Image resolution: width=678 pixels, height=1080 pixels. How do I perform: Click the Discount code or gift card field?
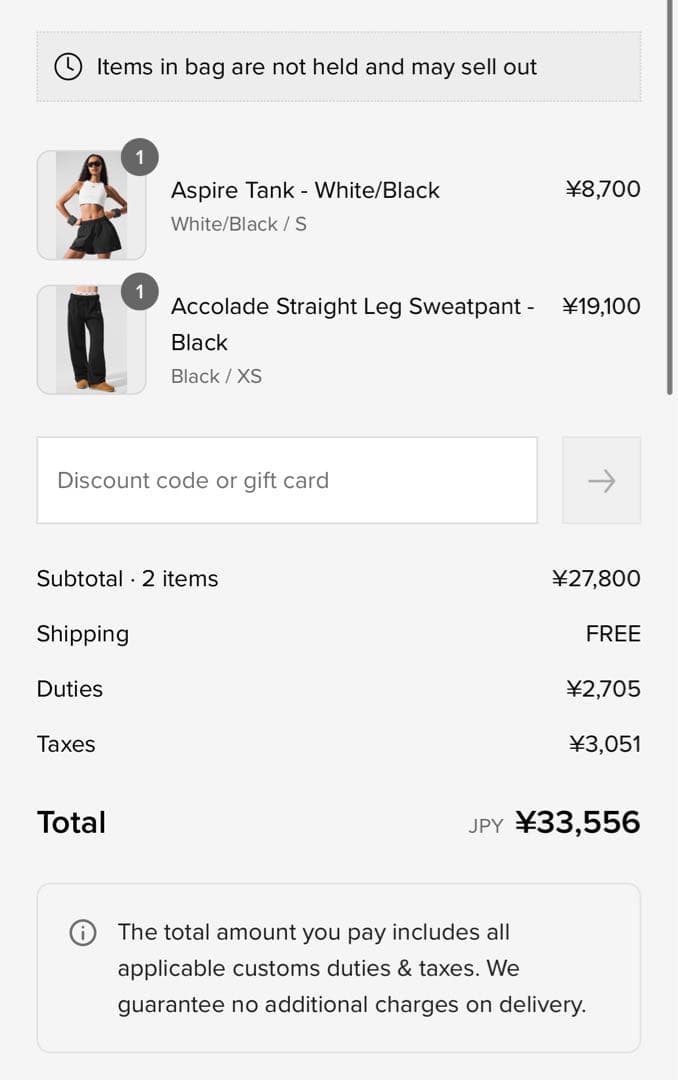coord(287,480)
